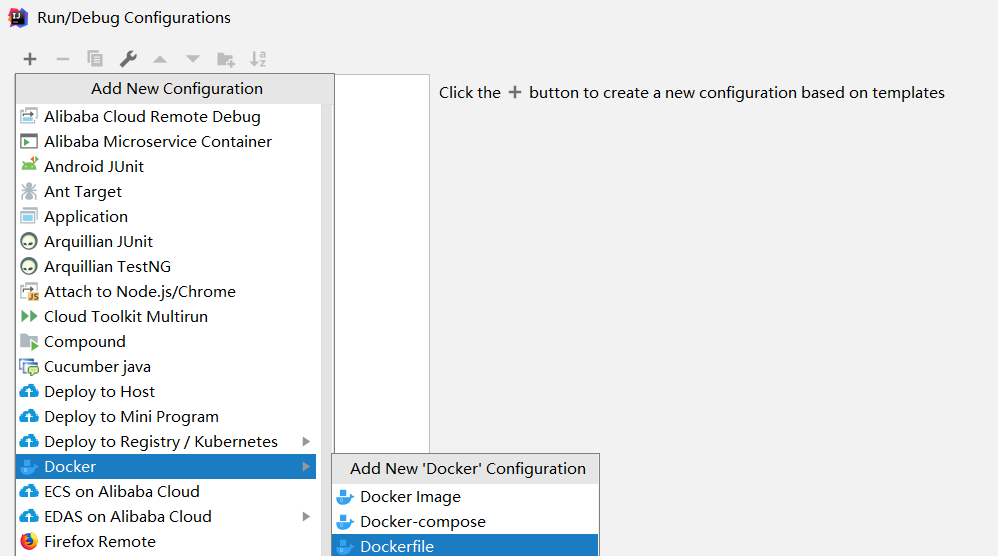Click the 'Click the + button' hint text
The image size is (998, 556).
691,93
